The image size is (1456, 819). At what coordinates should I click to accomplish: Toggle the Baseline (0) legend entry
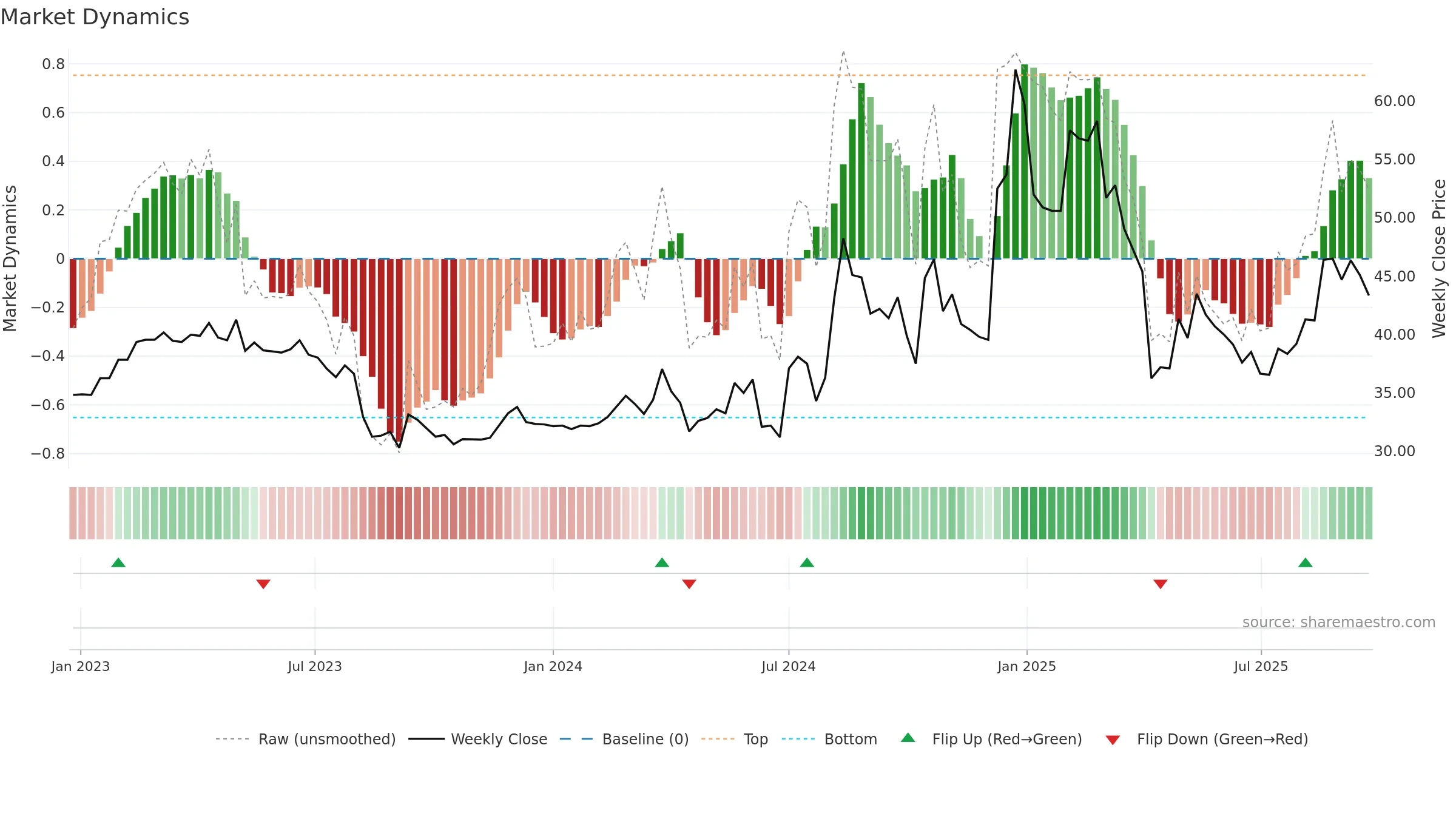[x=624, y=739]
